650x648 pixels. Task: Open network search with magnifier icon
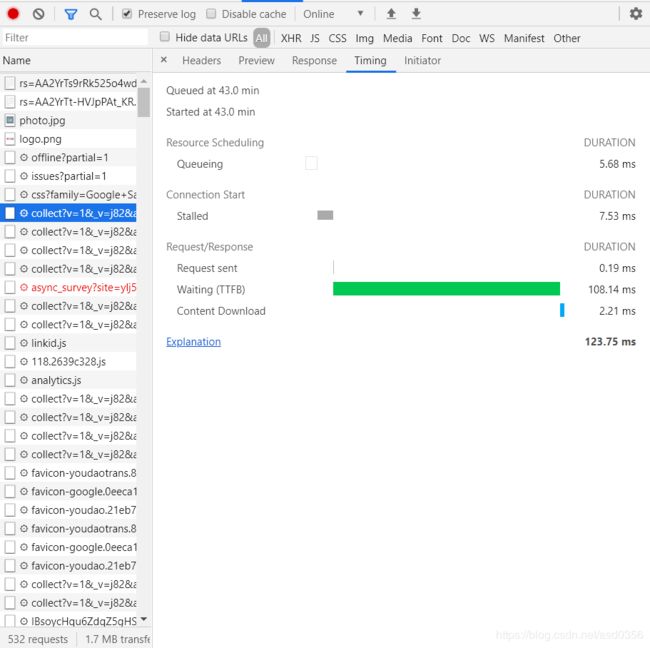click(95, 15)
